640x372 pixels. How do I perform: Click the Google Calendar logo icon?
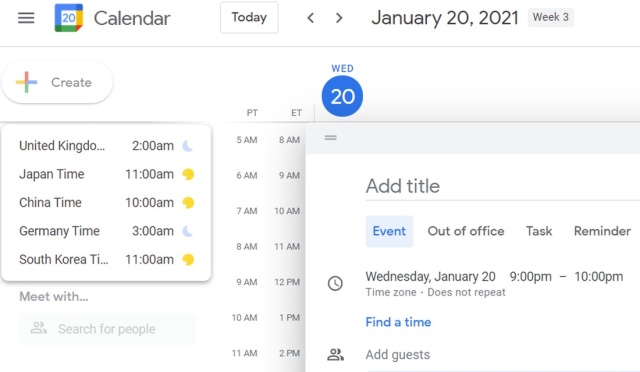pos(69,18)
